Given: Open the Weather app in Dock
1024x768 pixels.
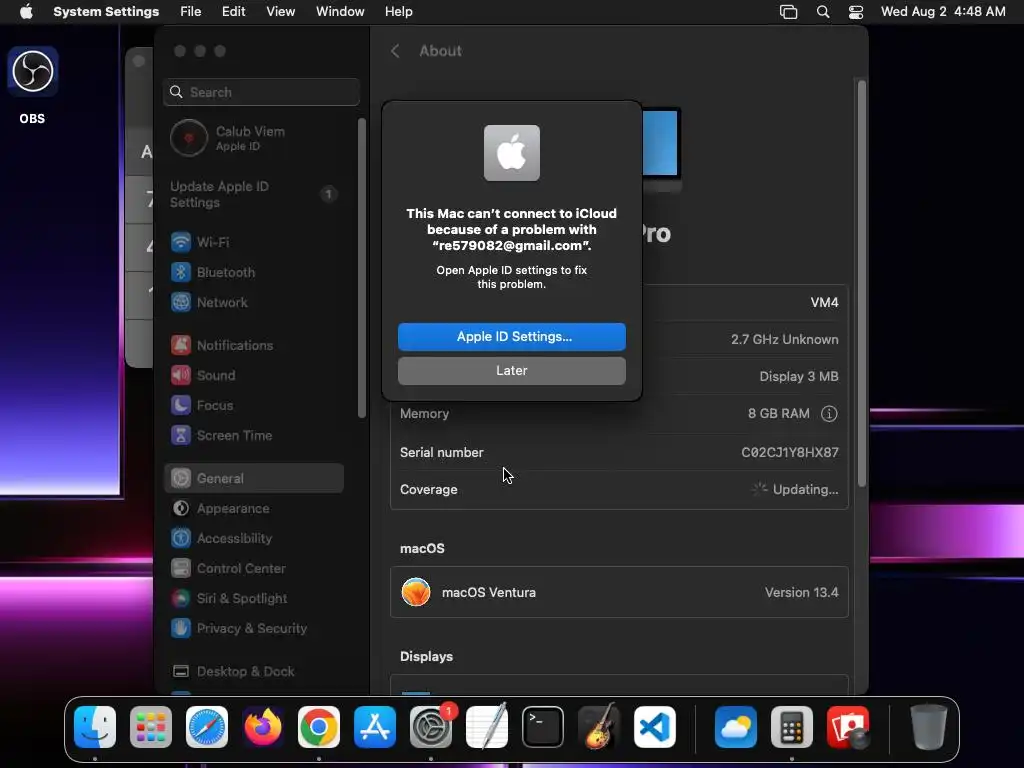Looking at the screenshot, I should tap(736, 727).
